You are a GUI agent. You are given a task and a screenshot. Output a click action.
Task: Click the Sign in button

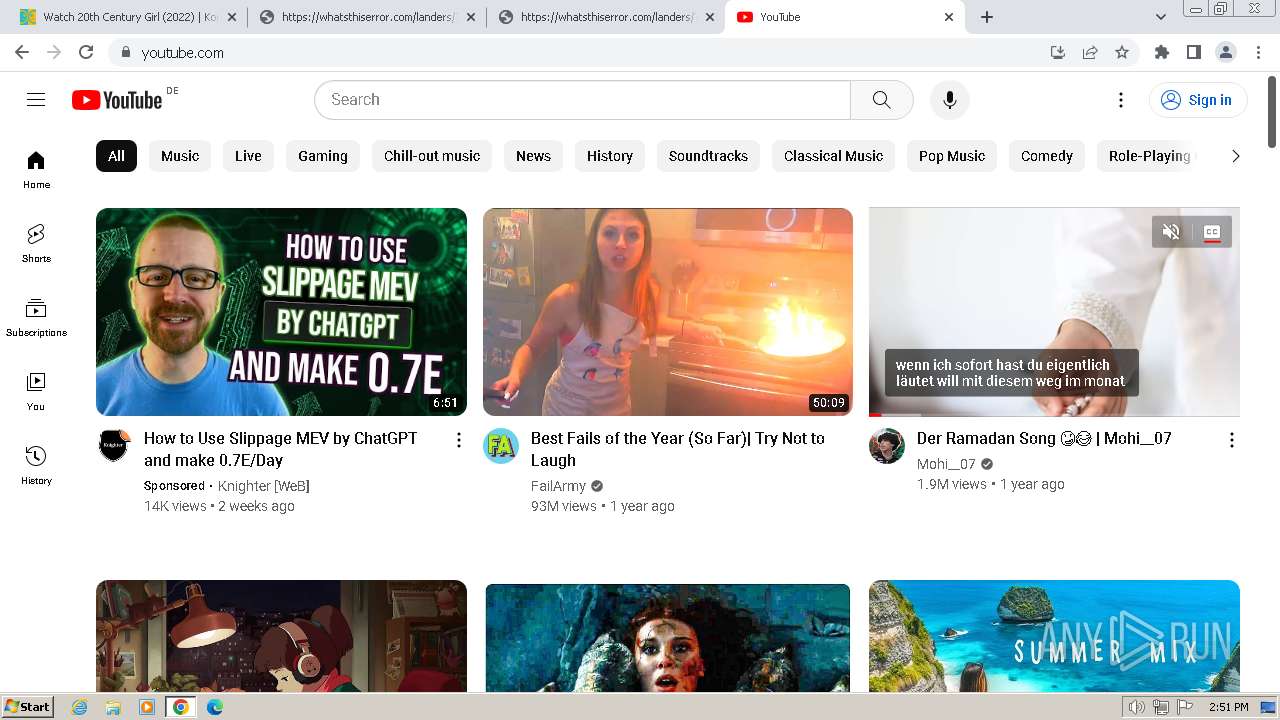pyautogui.click(x=1198, y=100)
